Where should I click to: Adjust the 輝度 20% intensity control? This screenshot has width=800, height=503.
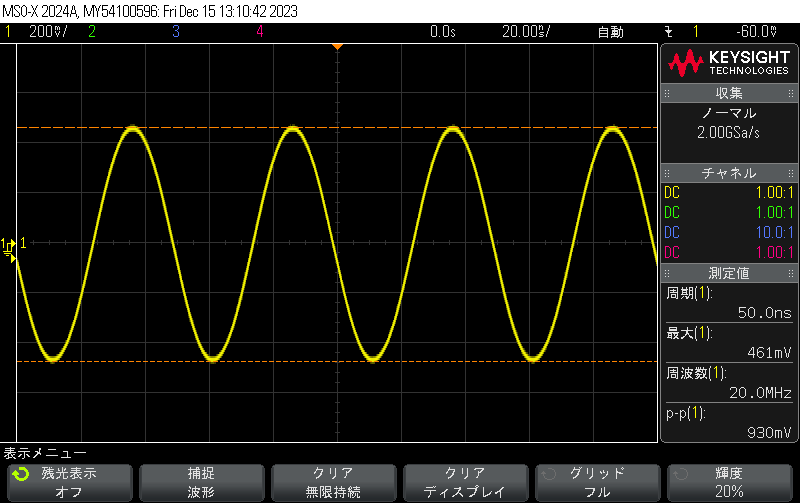[729, 482]
